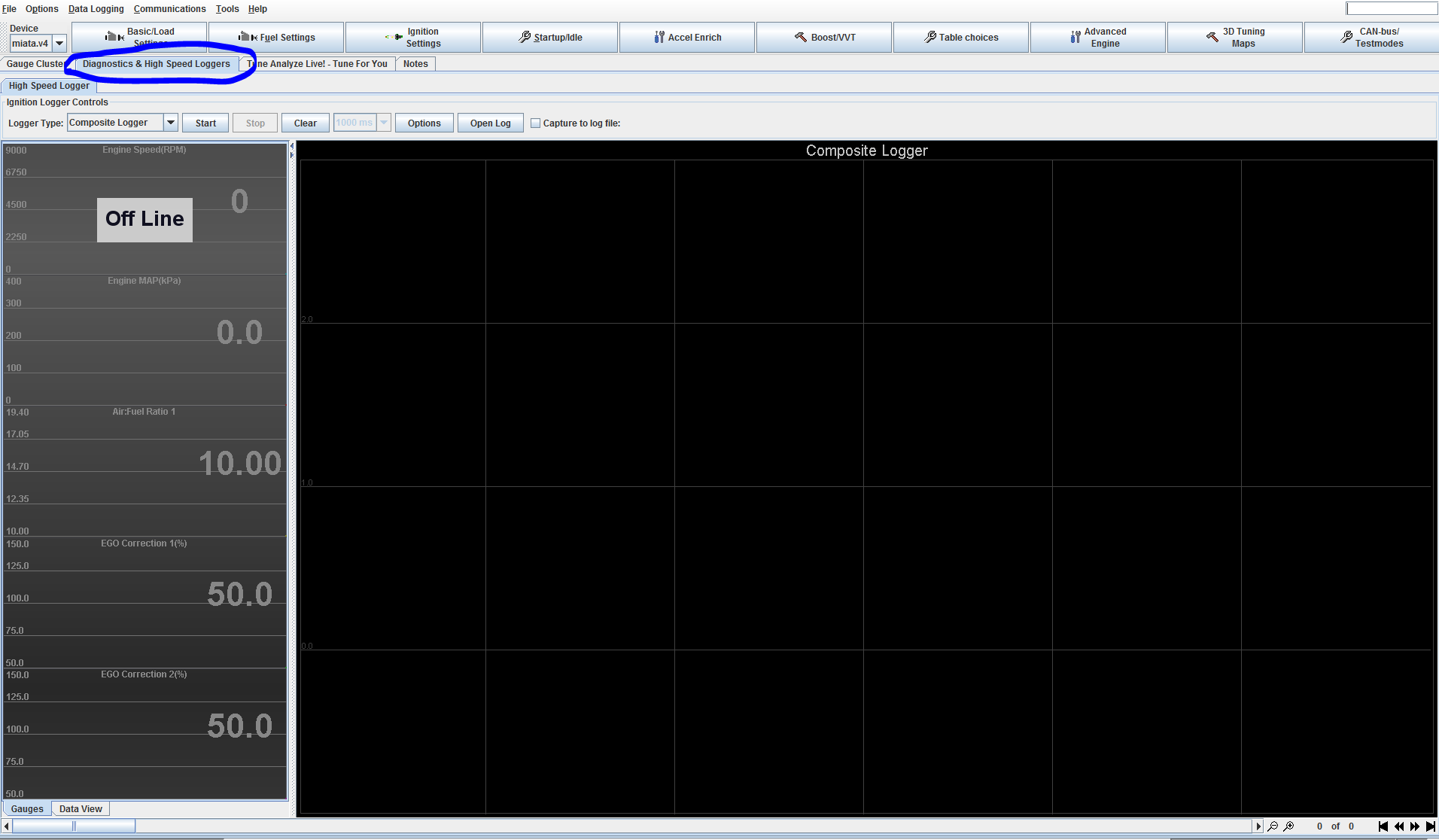Screen dimensions: 1439x840
Task: Click the Engine MAP(kPa) gauge
Action: tap(145, 340)
